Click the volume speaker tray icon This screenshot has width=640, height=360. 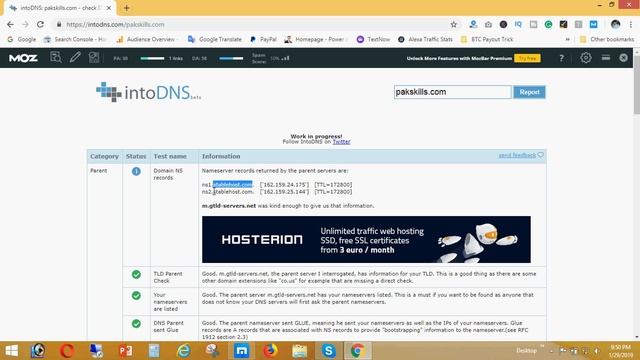pyautogui.click(x=597, y=351)
